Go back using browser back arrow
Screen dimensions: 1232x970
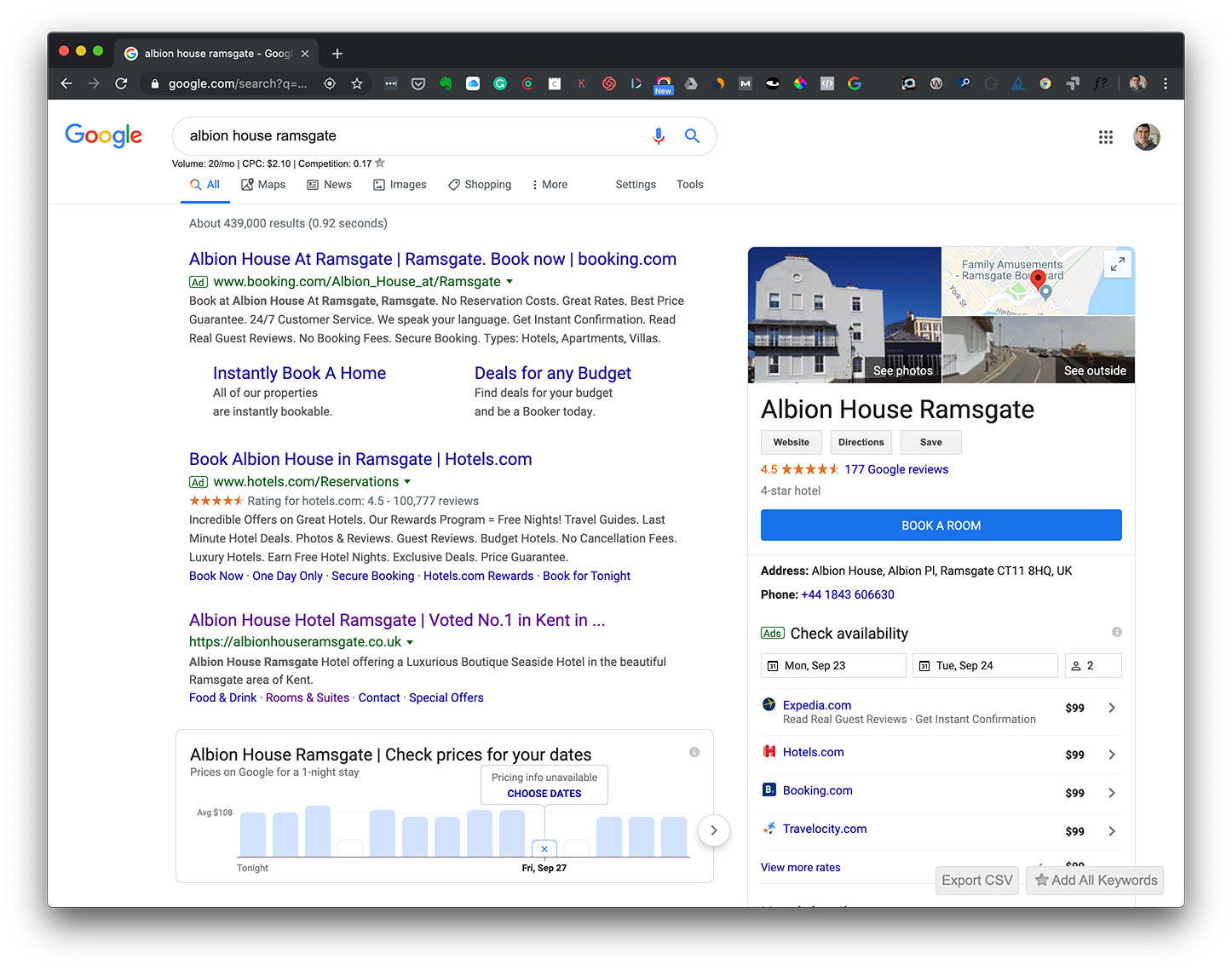tap(66, 83)
